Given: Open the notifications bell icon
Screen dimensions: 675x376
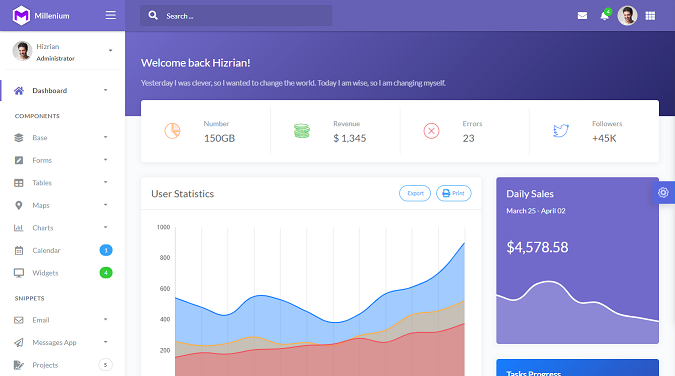Looking at the screenshot, I should click(605, 16).
